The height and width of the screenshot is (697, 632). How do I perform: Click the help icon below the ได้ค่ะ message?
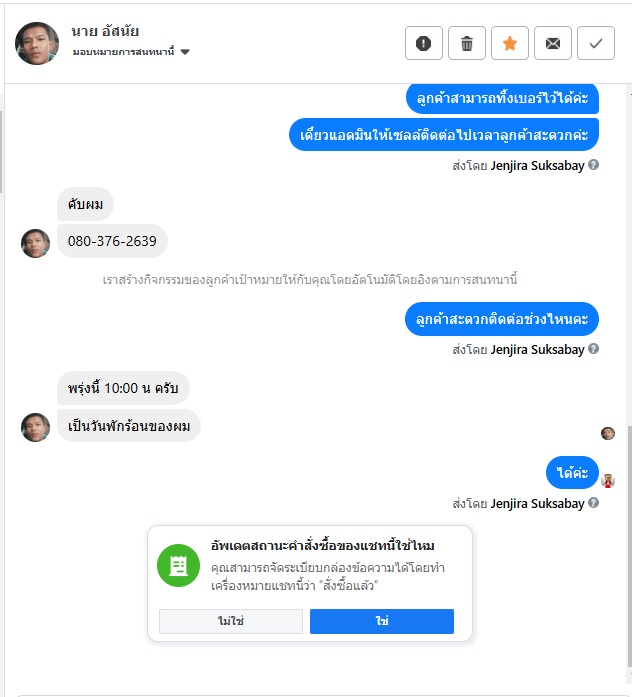click(593, 503)
